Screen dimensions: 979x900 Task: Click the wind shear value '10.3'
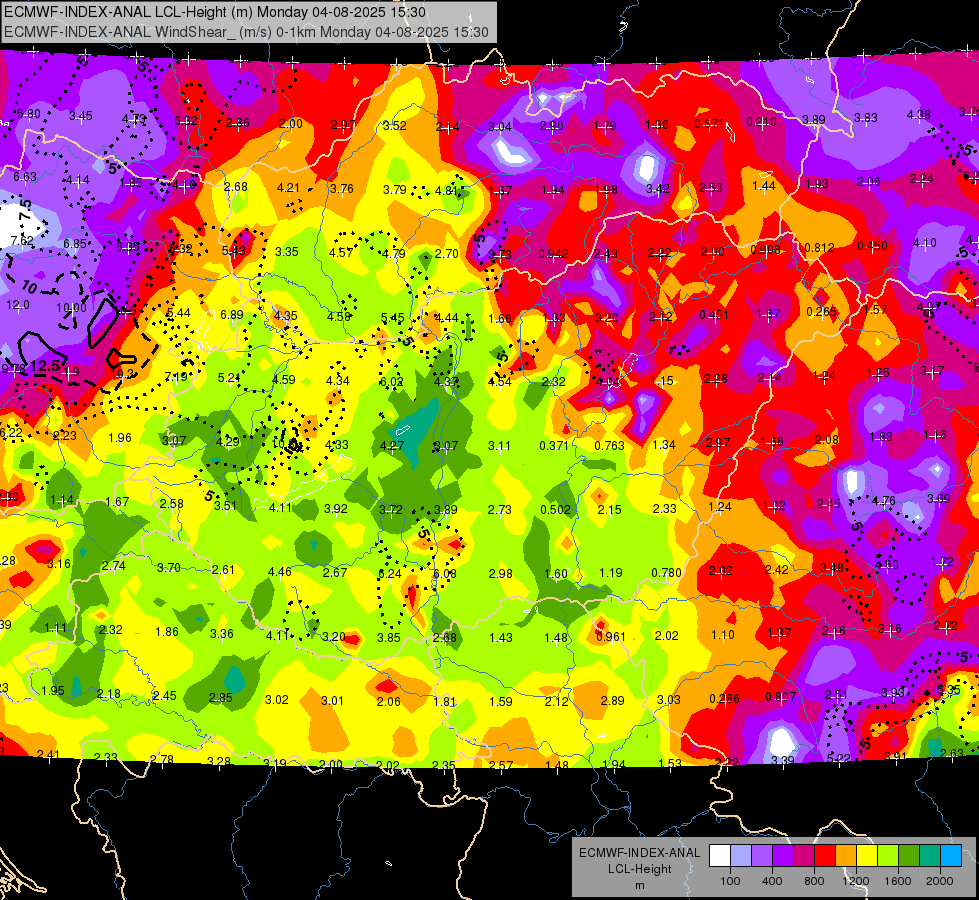pyautogui.click(x=122, y=373)
